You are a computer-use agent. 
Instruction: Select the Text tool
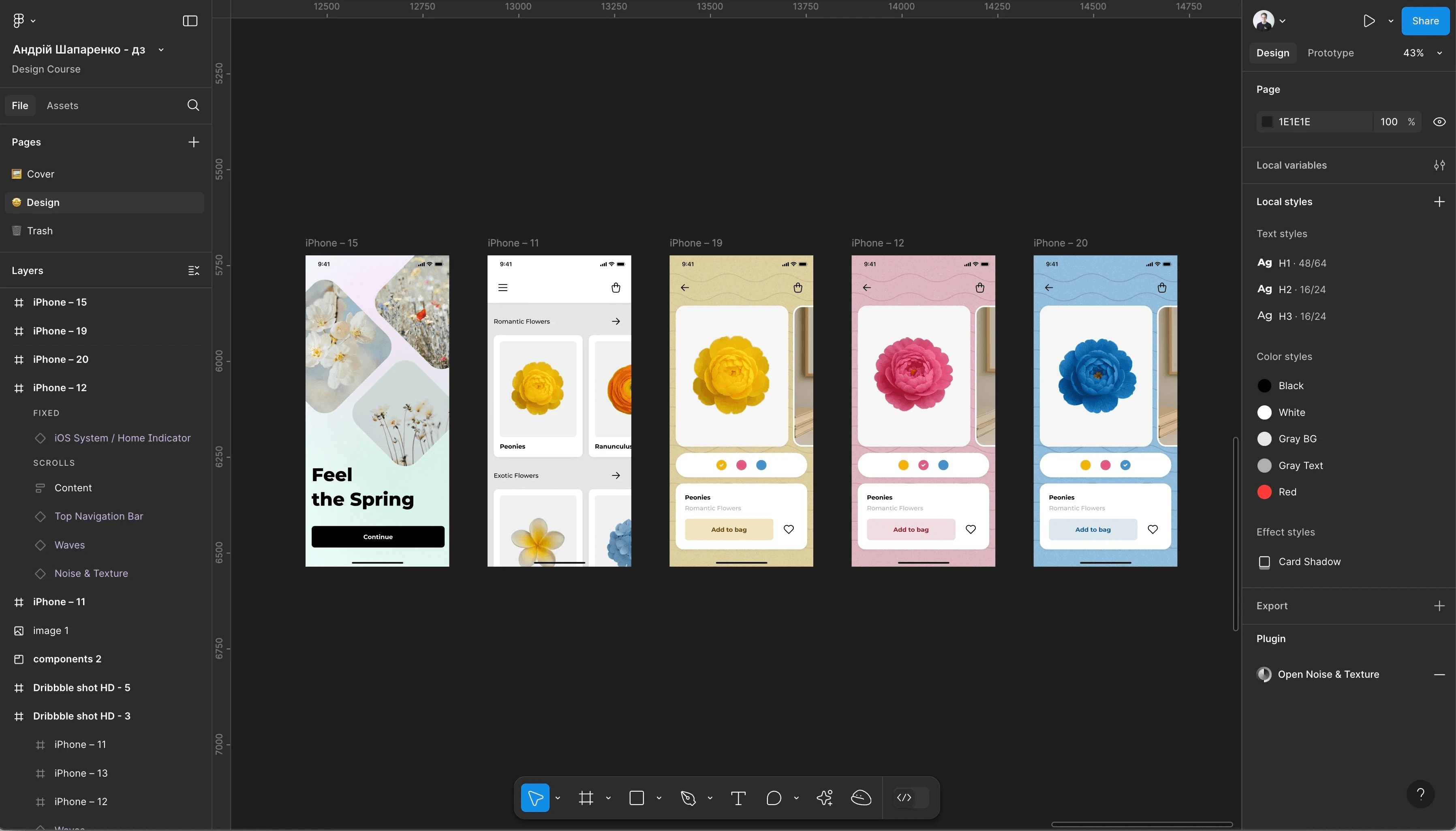pyautogui.click(x=738, y=798)
